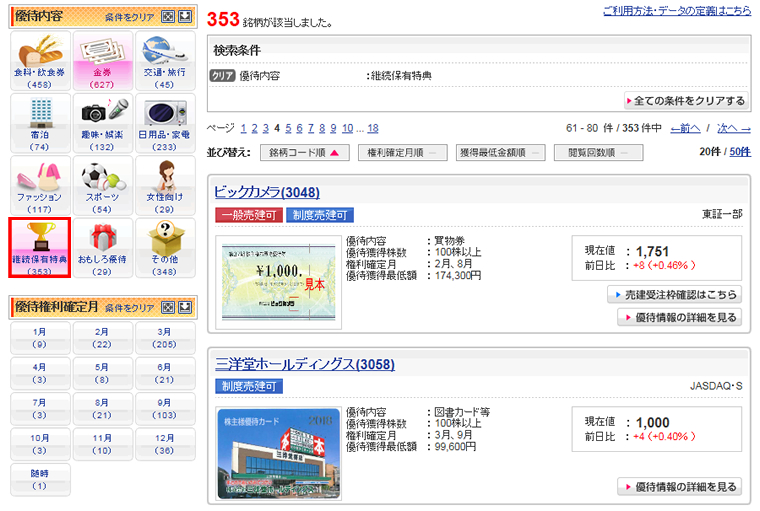This screenshot has width=760, height=511.
Task: Clear conditions in the 優待権利確定月 panel
Action: [129, 308]
